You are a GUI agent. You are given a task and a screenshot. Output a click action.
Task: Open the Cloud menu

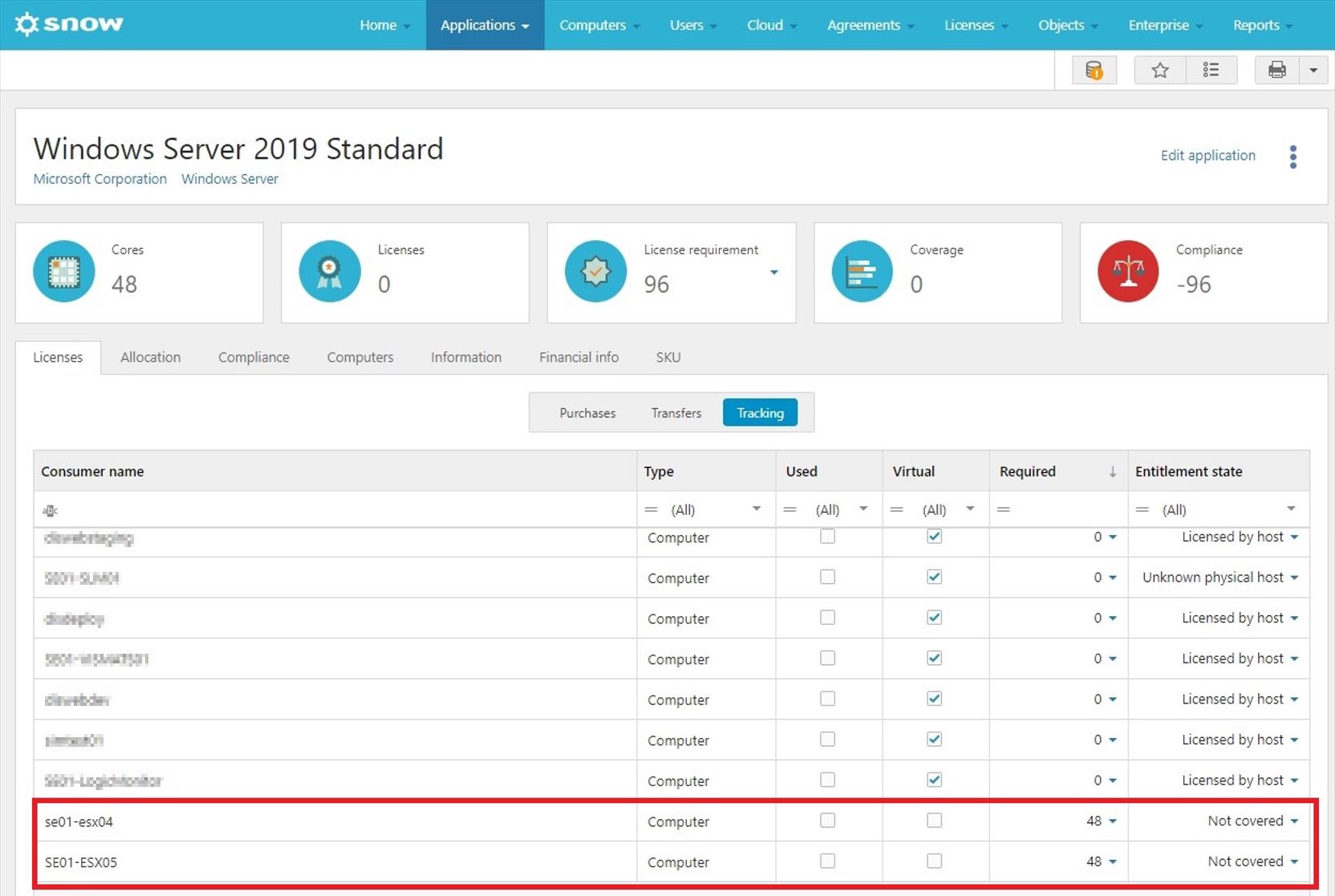click(x=772, y=25)
